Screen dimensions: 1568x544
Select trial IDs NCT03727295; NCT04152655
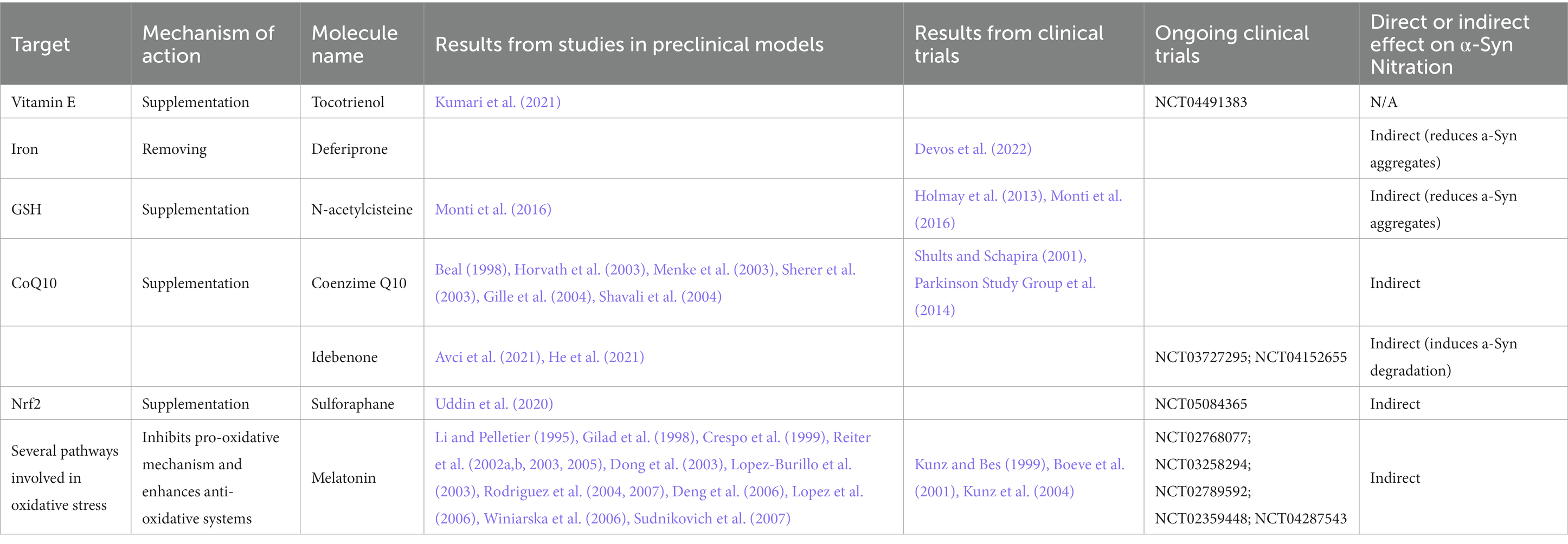pos(1250,357)
